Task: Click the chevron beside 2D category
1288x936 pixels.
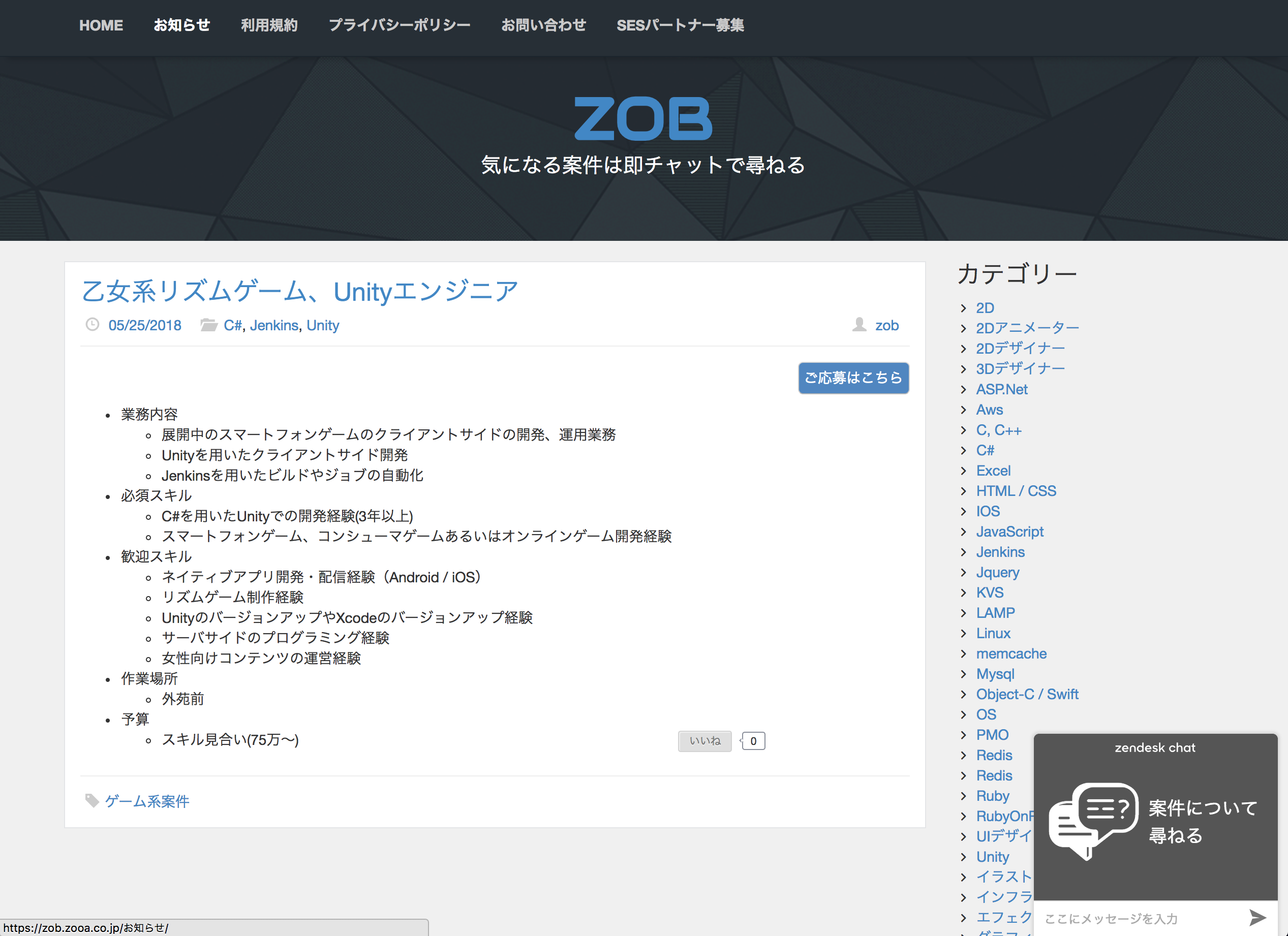Action: 963,308
